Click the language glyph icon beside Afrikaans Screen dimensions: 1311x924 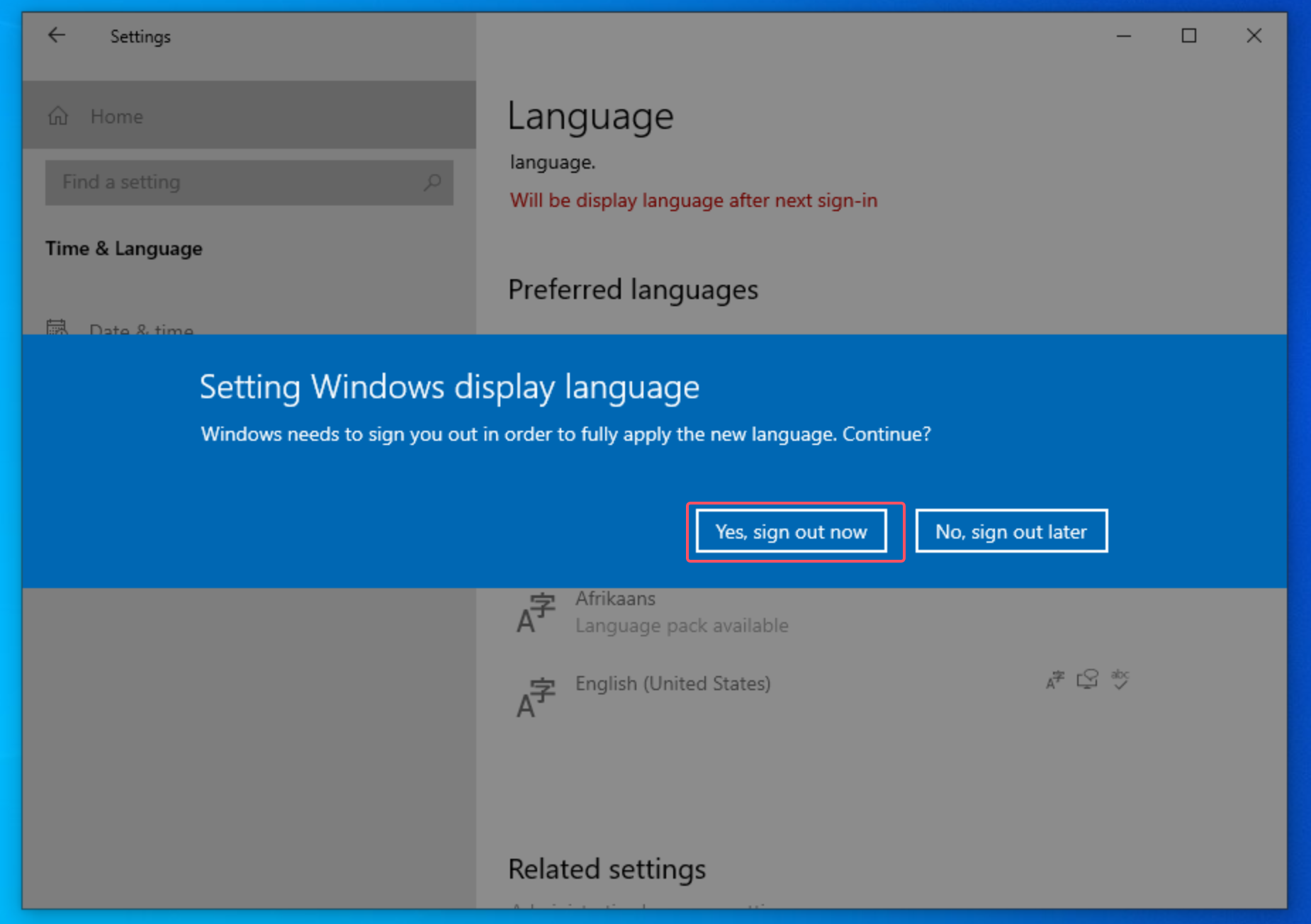(x=535, y=613)
